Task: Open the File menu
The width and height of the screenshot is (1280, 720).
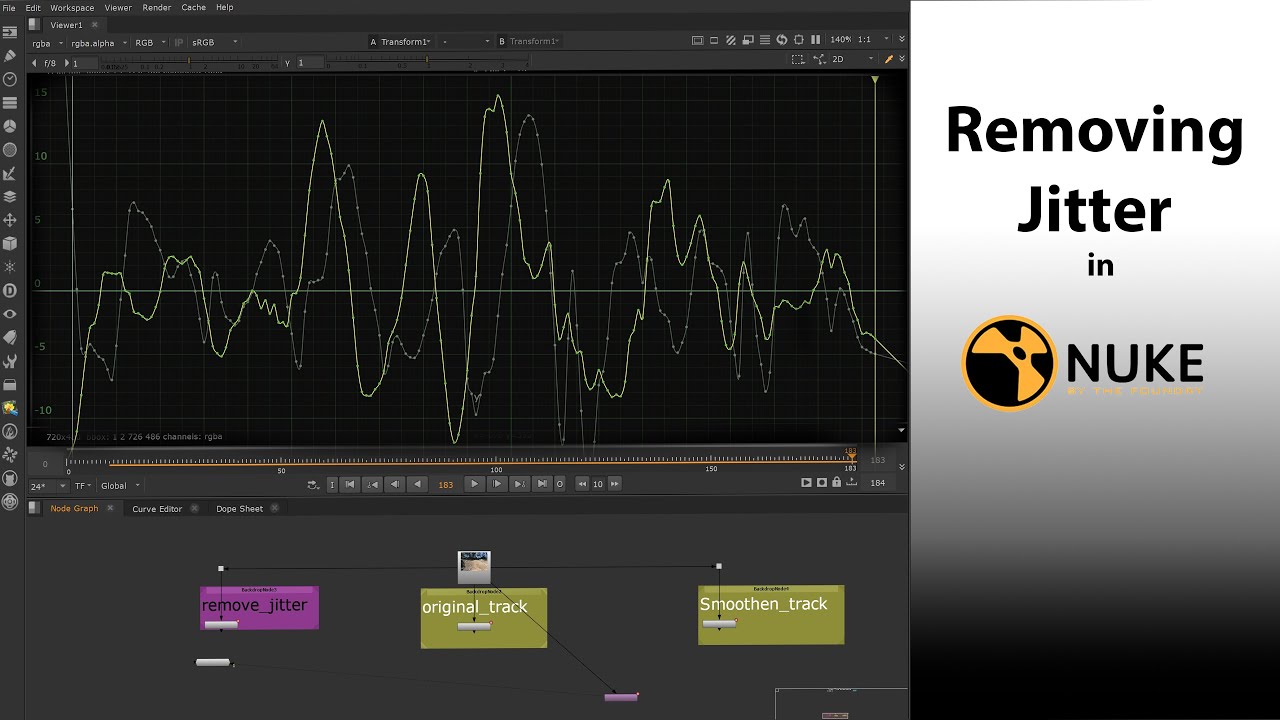Action: [x=10, y=7]
